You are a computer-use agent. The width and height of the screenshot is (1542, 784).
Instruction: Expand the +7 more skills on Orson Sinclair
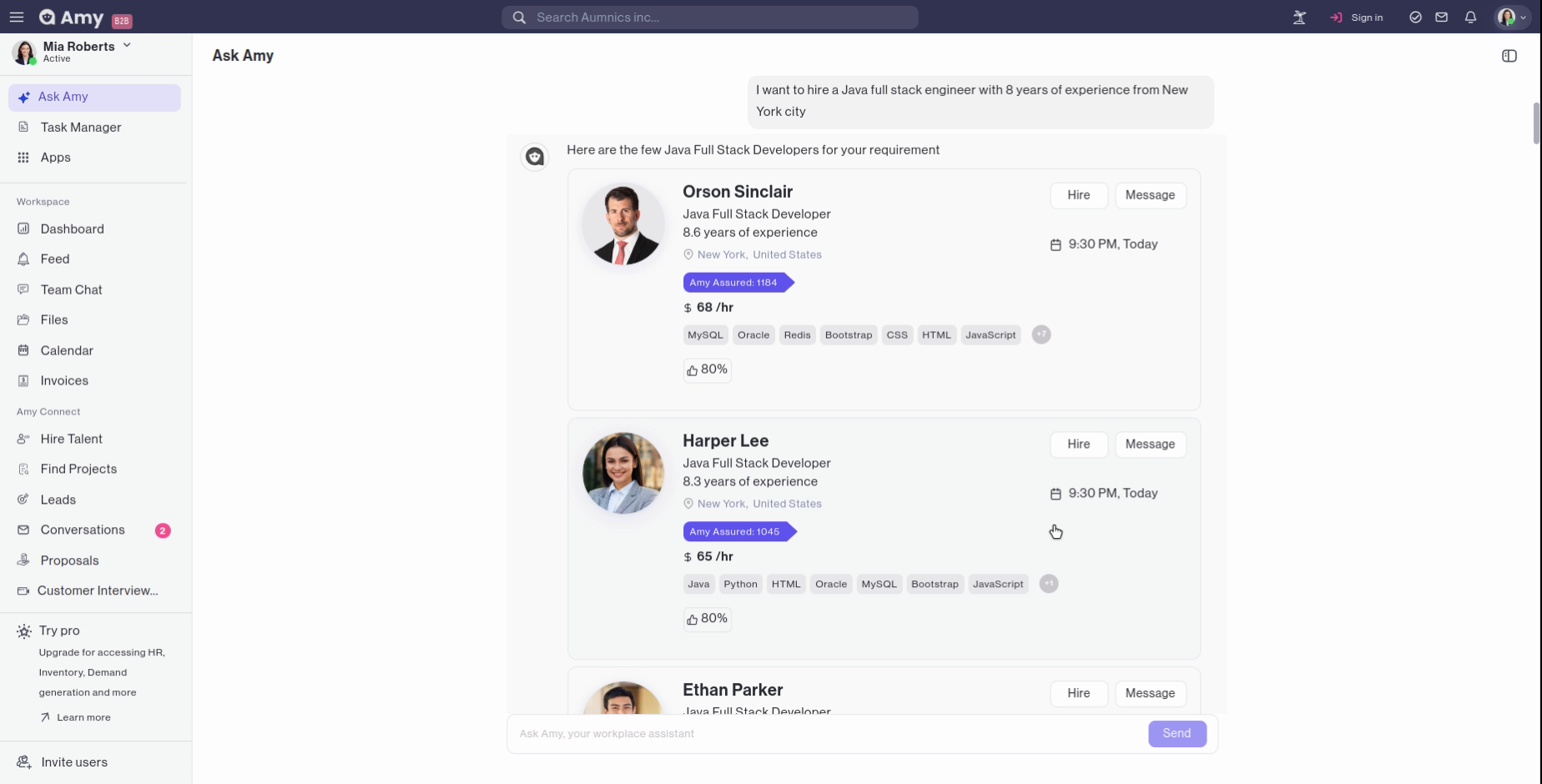1041,334
